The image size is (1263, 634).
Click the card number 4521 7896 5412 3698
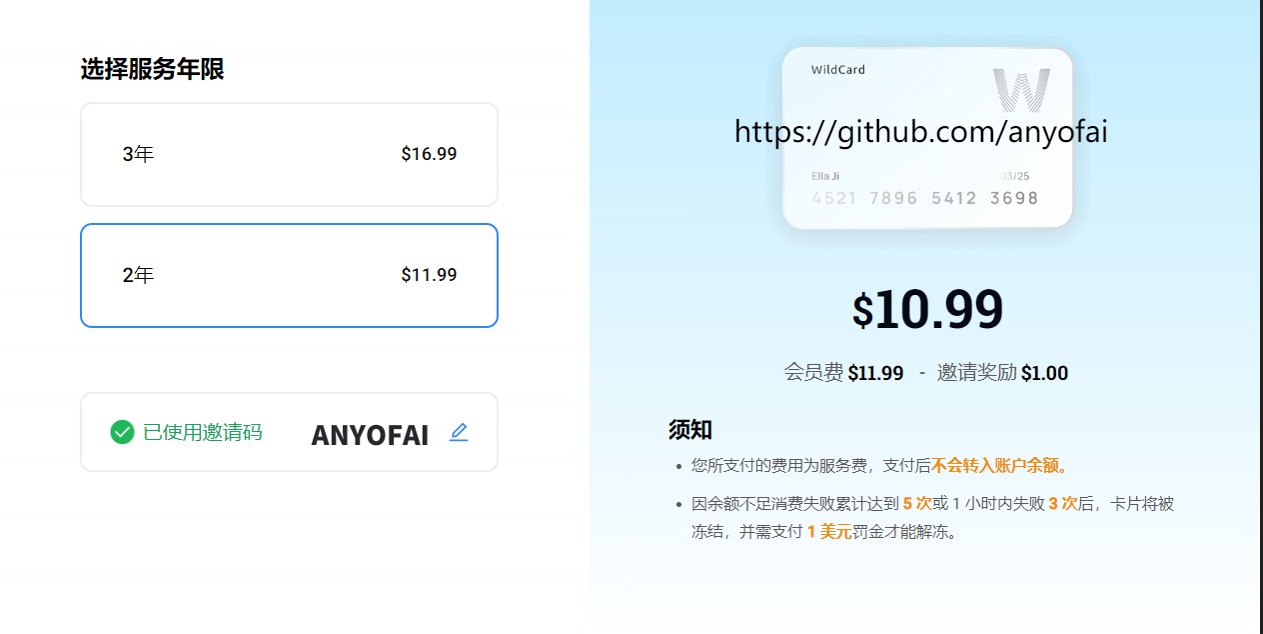[925, 198]
